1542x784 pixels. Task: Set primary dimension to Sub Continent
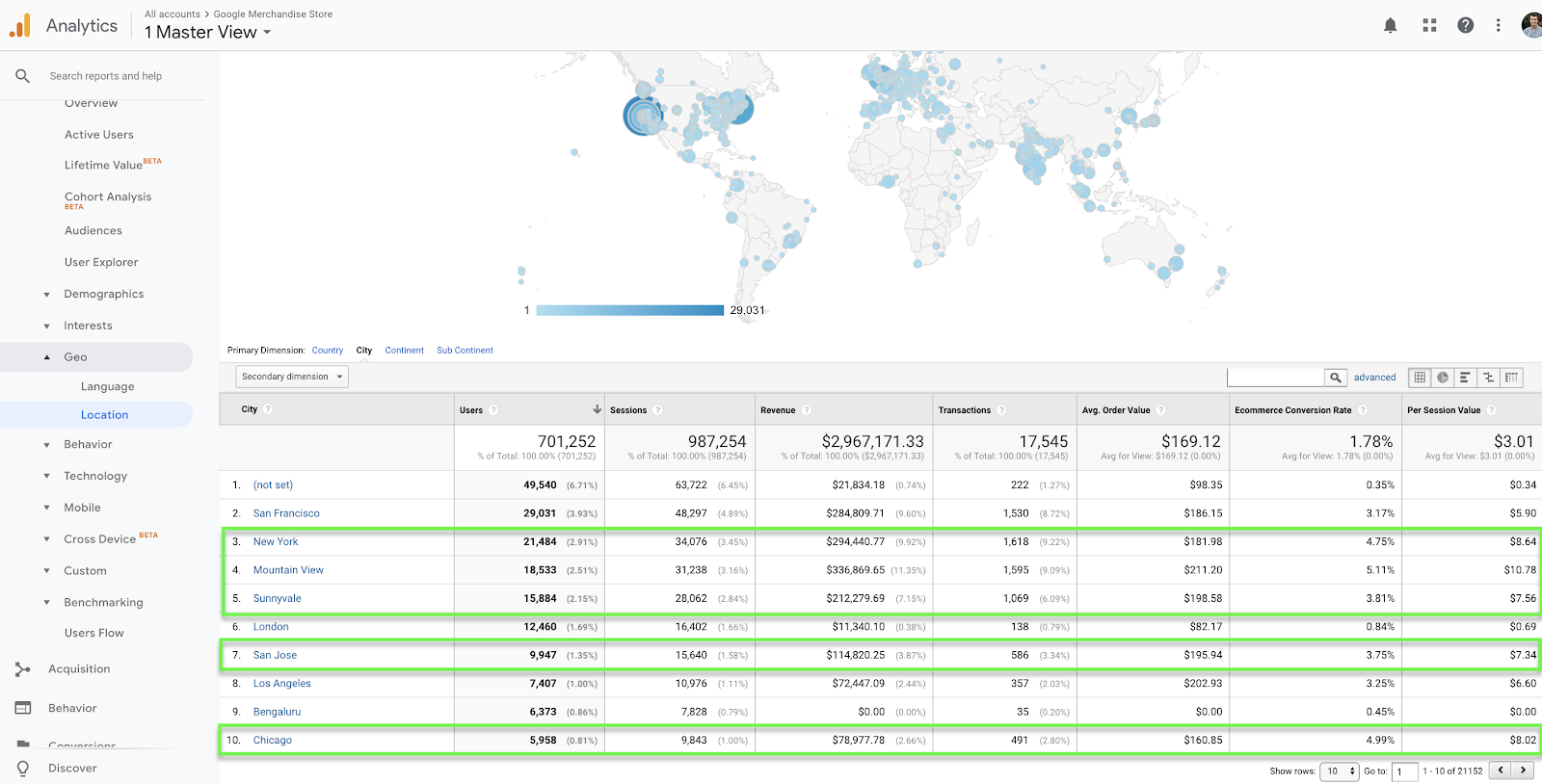[465, 351]
